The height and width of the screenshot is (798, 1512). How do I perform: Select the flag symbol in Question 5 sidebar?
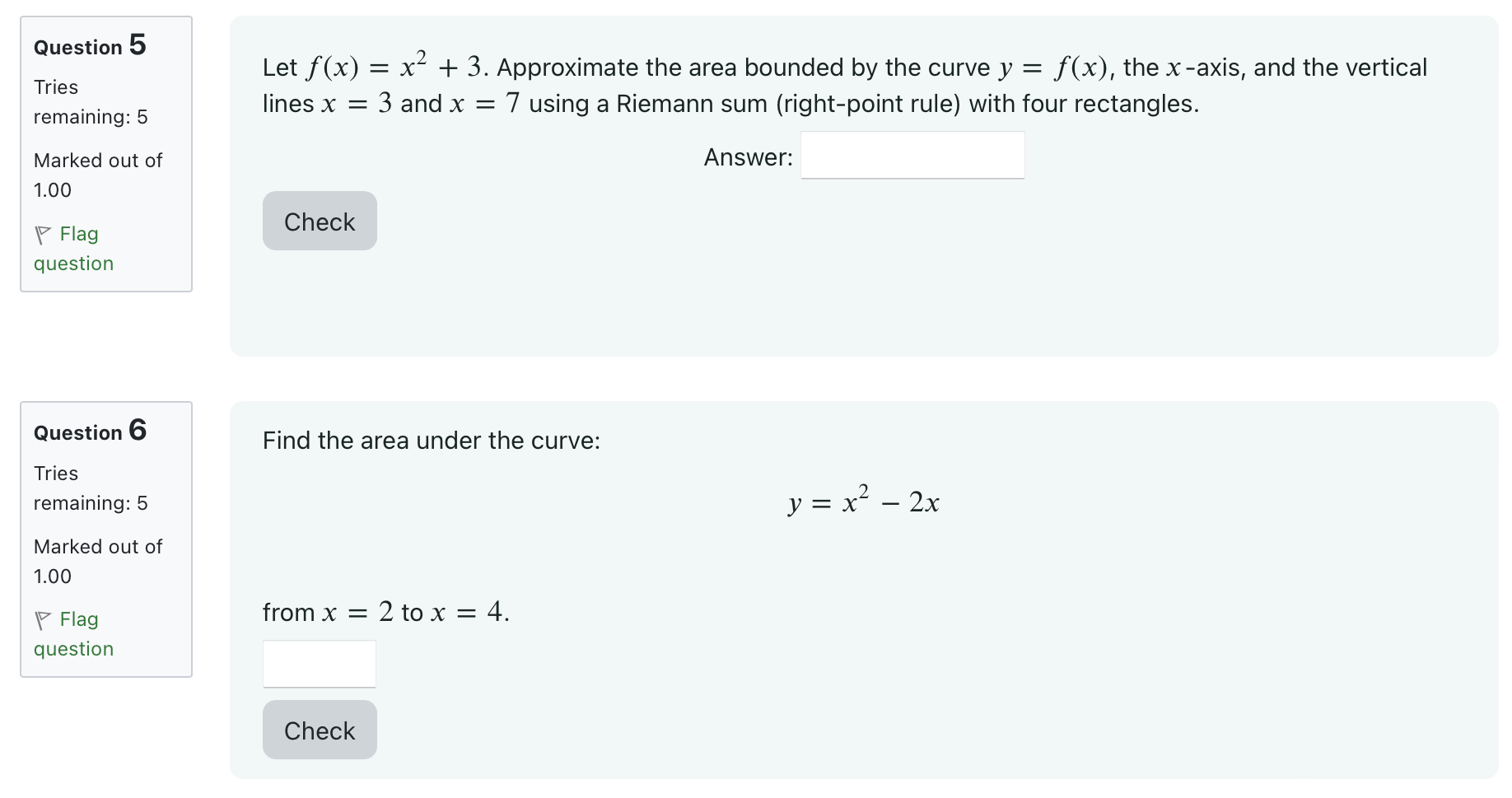tap(44, 234)
